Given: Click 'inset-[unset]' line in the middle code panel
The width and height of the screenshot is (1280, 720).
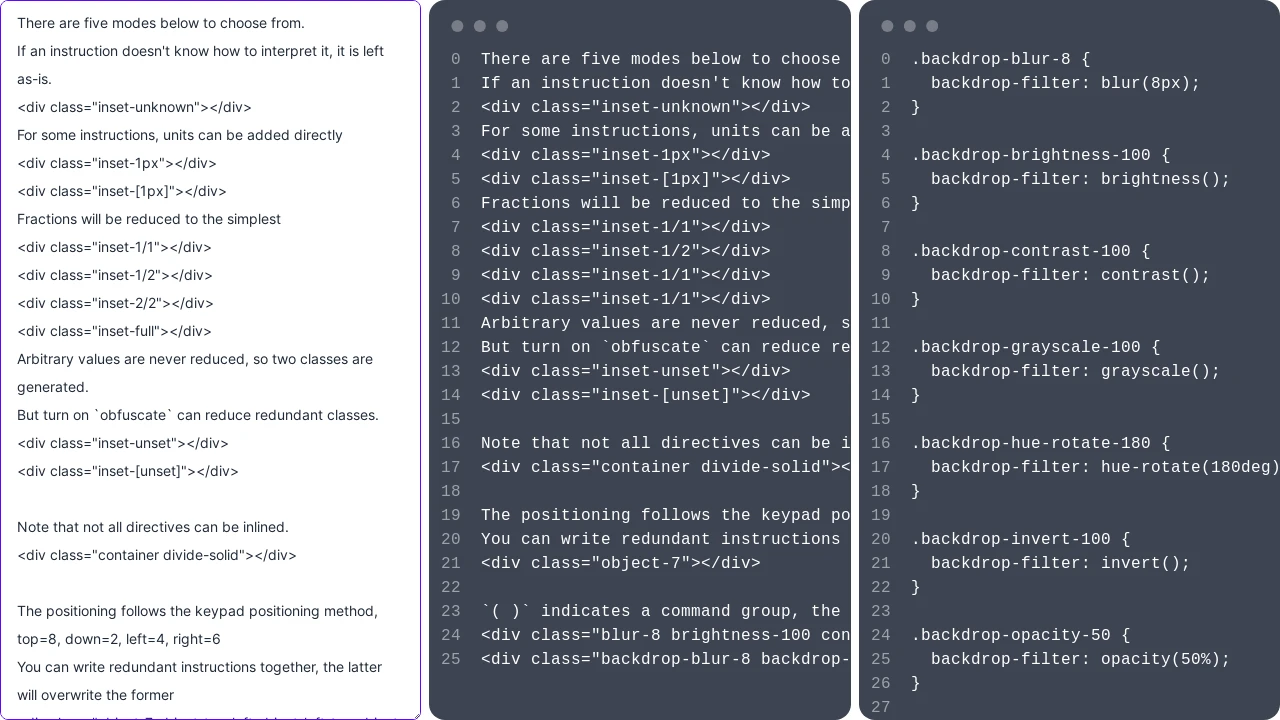Looking at the screenshot, I should tap(646, 395).
